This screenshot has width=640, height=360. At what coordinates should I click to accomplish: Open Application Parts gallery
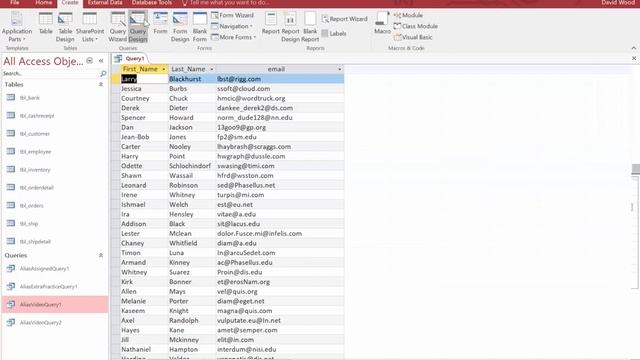tap(17, 27)
